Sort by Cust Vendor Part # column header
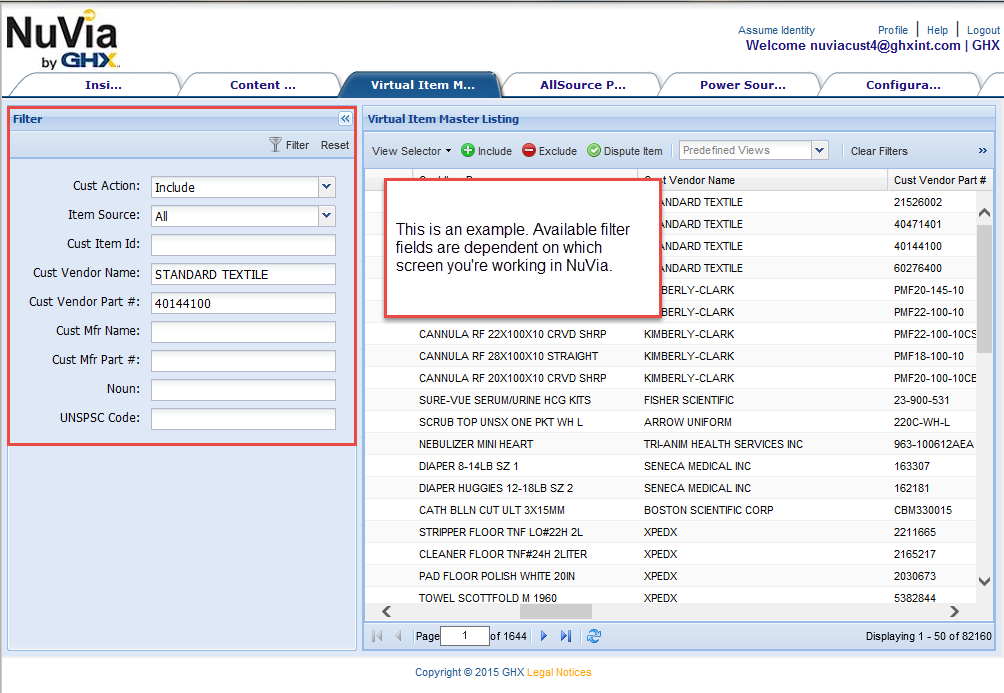 pyautogui.click(x=940, y=180)
